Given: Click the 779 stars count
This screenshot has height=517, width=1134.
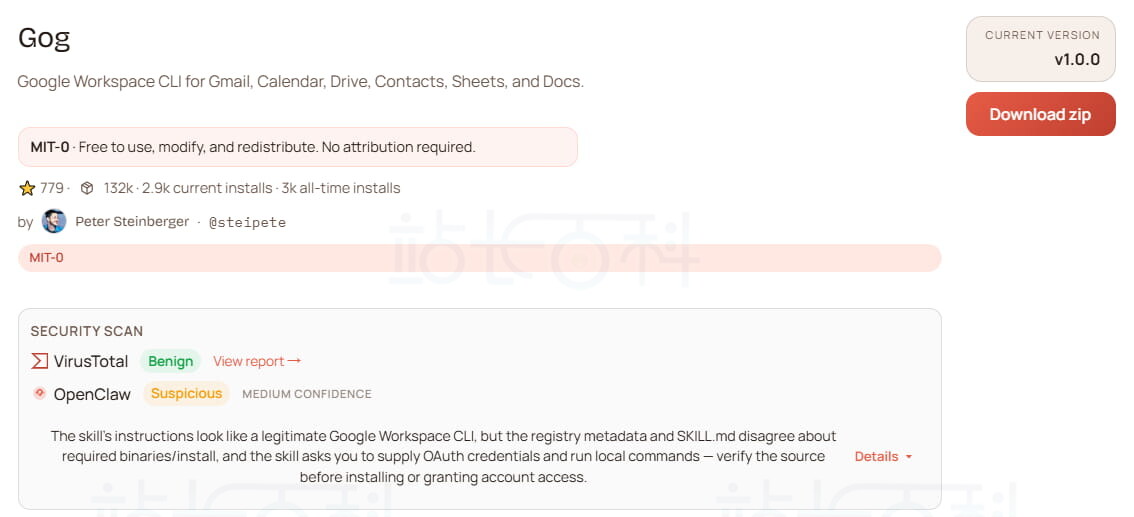Looking at the screenshot, I should tap(51, 188).
